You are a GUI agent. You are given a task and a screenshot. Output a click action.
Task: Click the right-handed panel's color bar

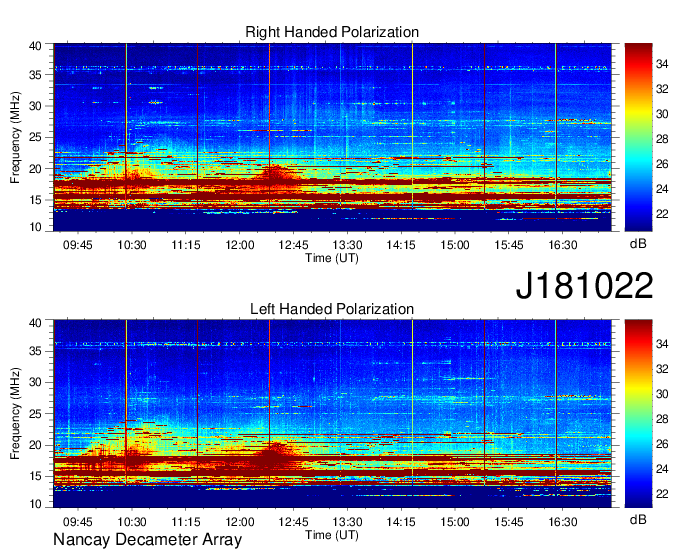pos(638,137)
